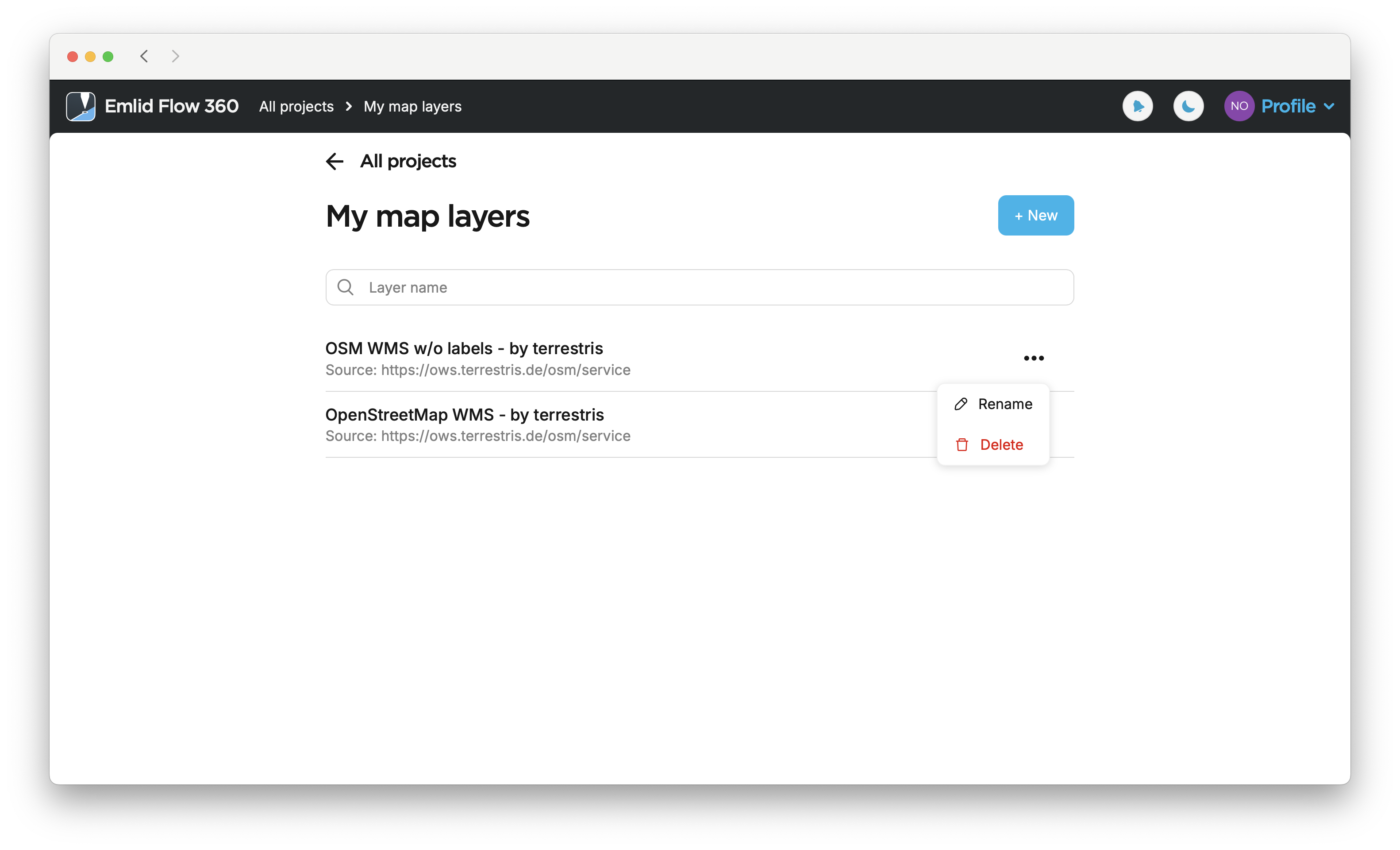
Task: Click the back arrow beside All projects
Action: (x=335, y=162)
